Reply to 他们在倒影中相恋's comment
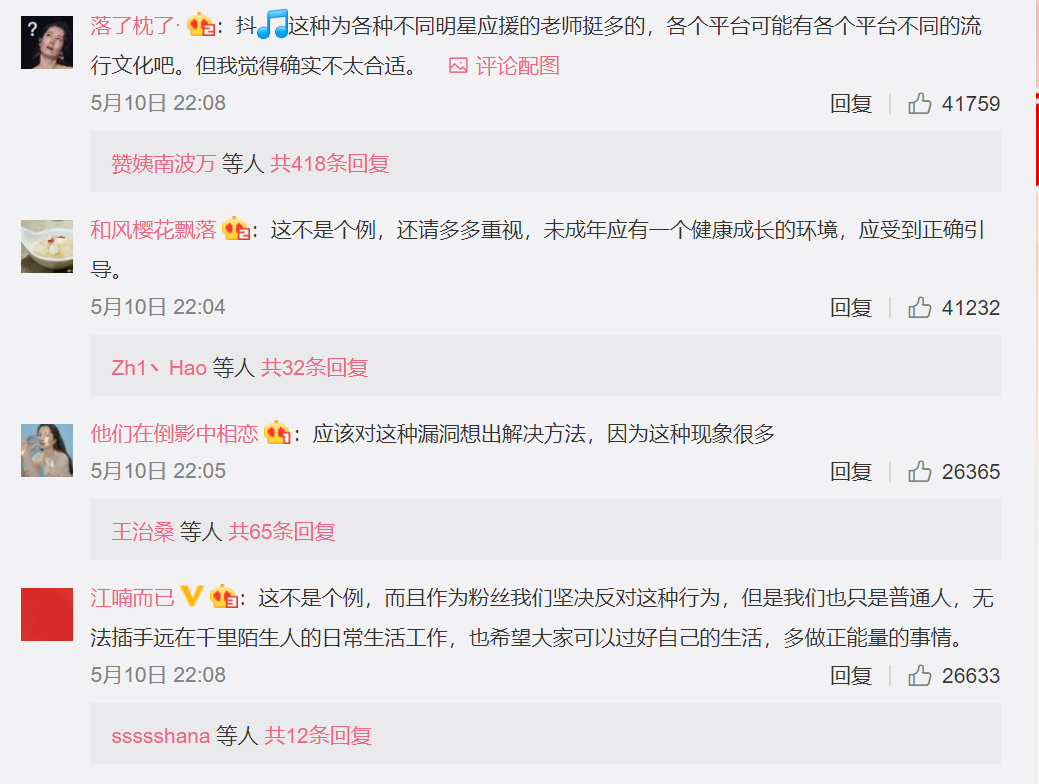1039x784 pixels. 851,471
